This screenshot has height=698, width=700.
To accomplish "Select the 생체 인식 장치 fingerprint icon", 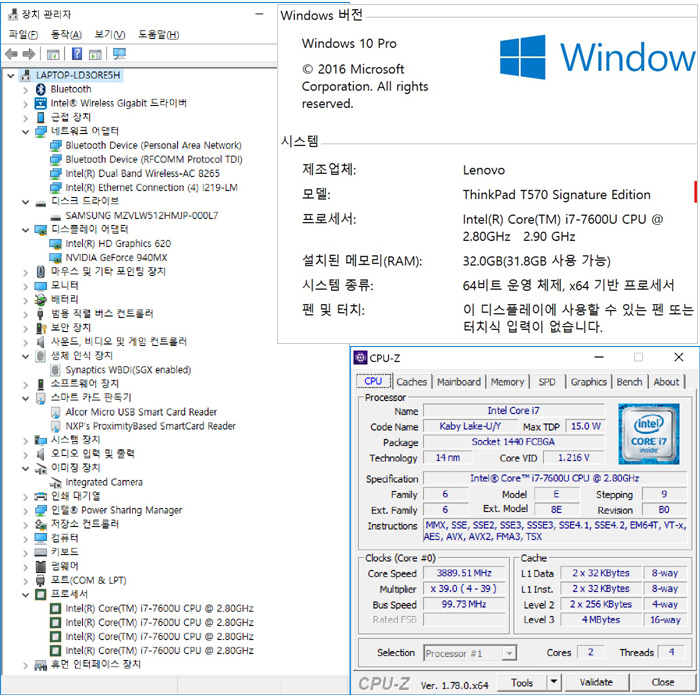I will (x=41, y=356).
